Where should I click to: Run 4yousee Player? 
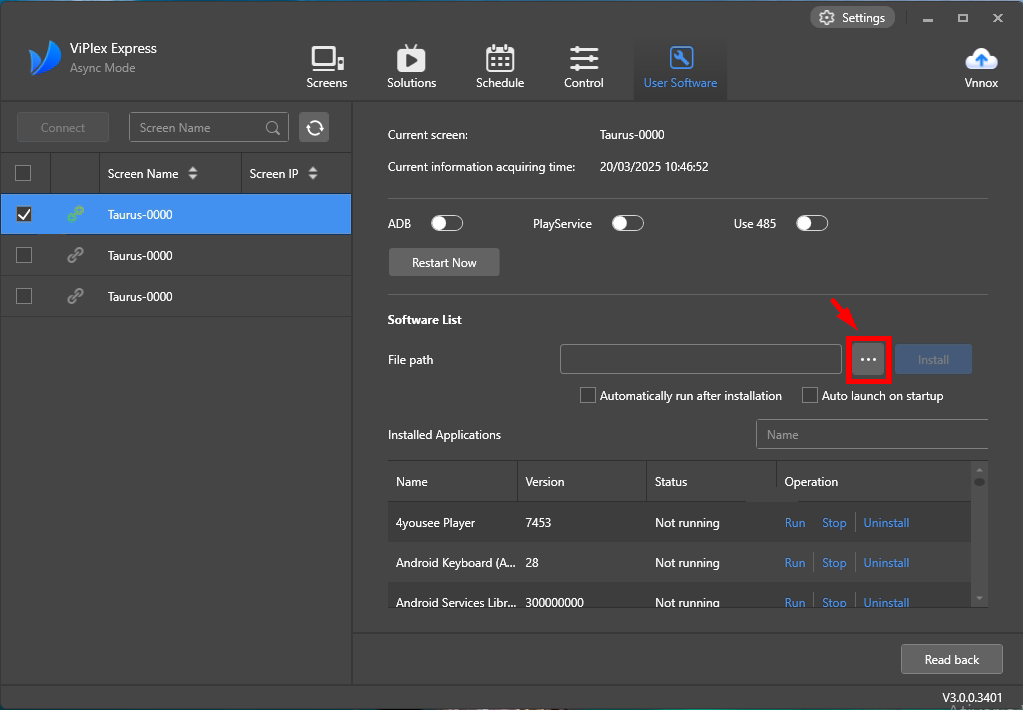[795, 523]
